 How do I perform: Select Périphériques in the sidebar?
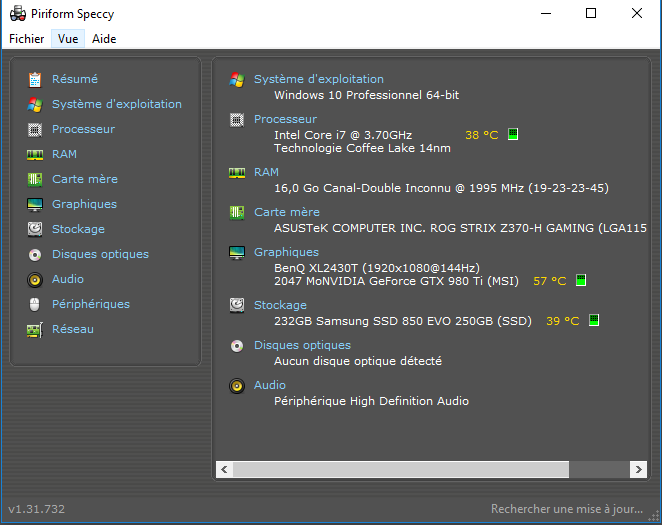[x=91, y=304]
